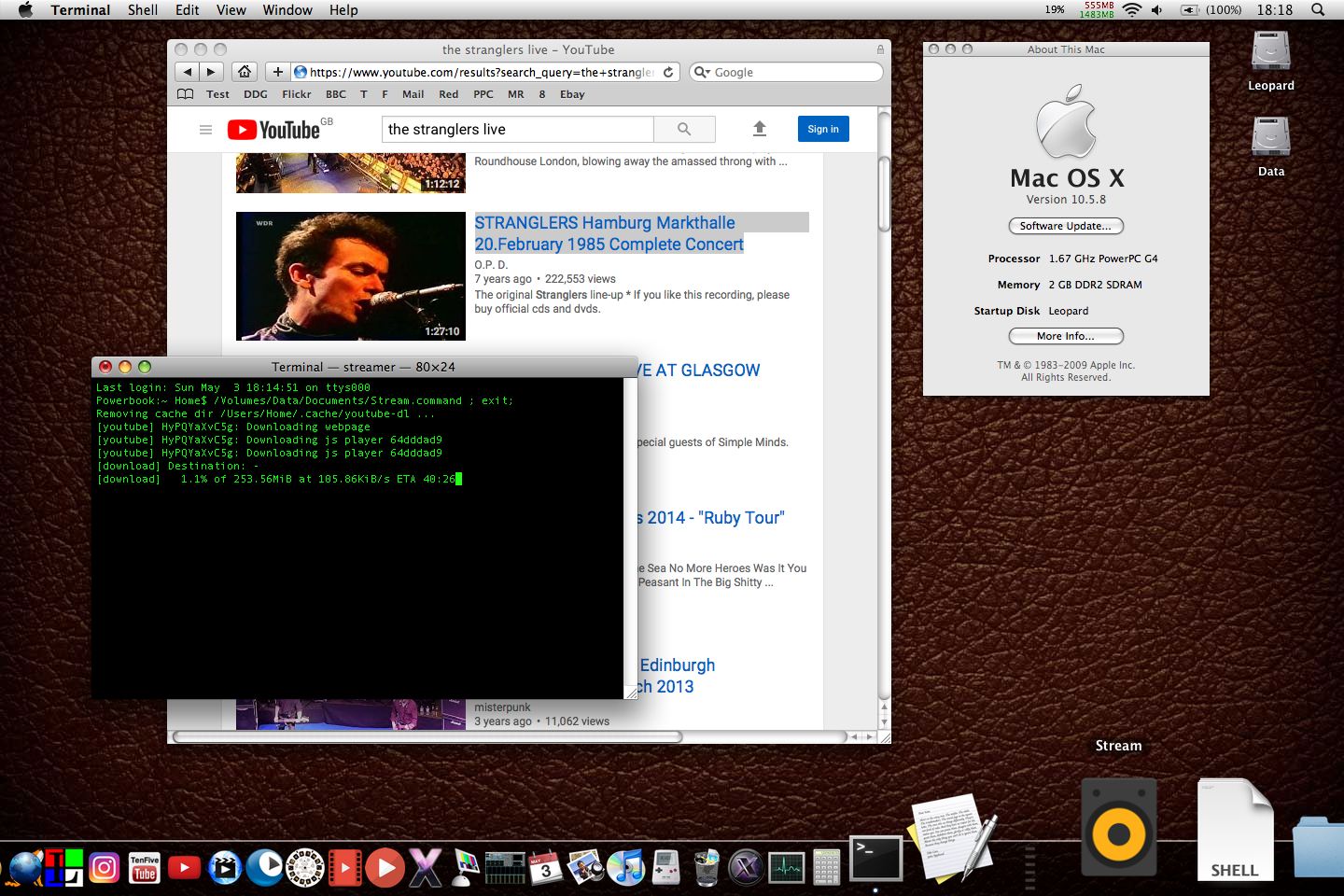
Task: Open the red filmstrip player dock icon
Action: (344, 868)
